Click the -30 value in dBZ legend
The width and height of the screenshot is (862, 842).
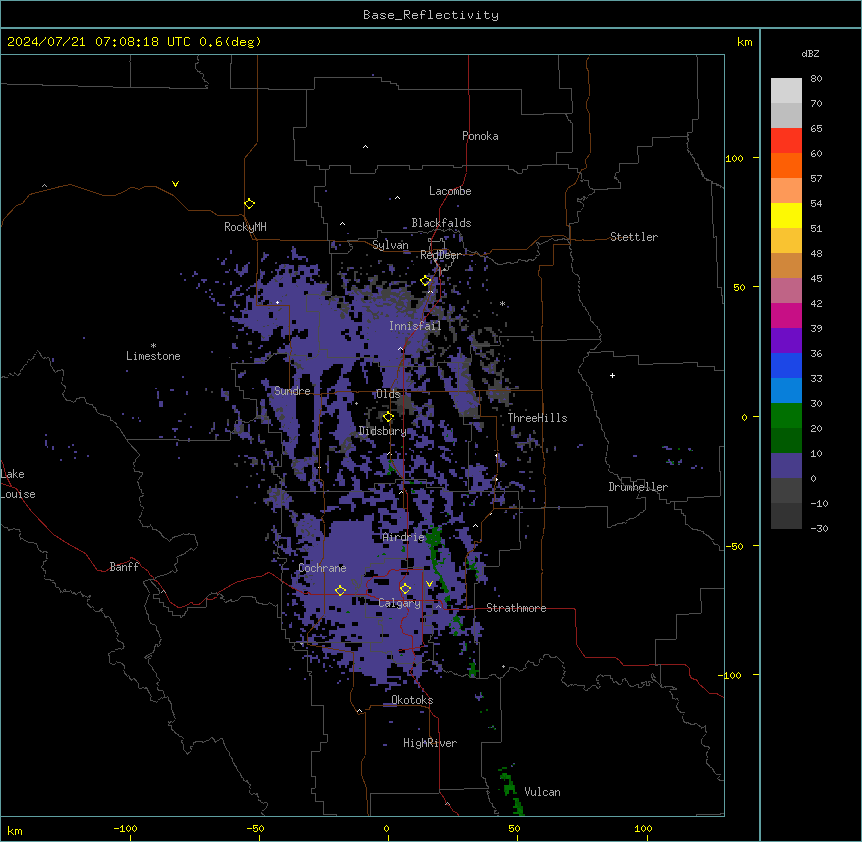[819, 529]
